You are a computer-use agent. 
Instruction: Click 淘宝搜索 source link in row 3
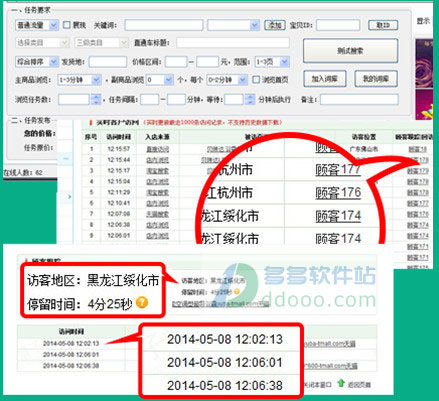(x=157, y=171)
